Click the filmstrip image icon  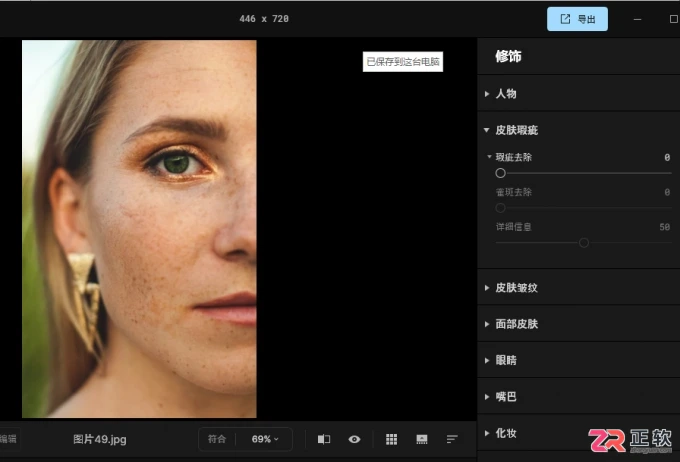coord(422,439)
